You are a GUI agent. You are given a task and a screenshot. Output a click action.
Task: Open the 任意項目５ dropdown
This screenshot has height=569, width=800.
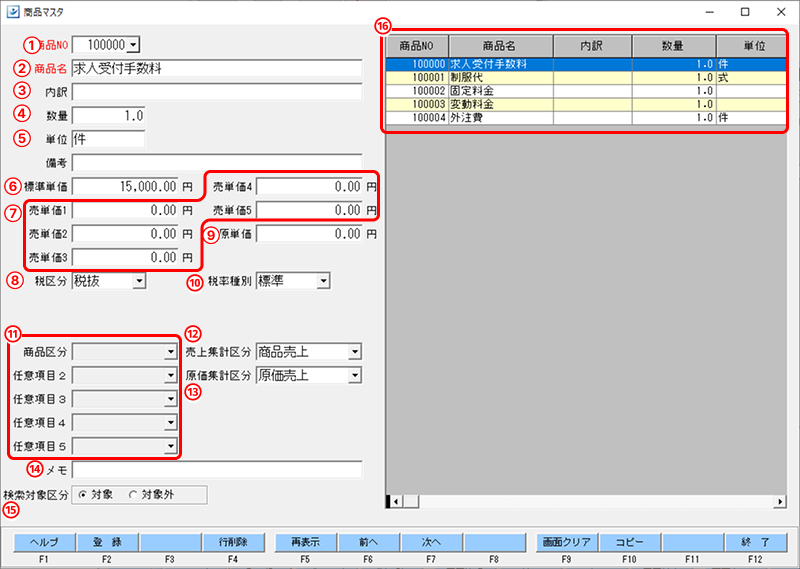170,446
